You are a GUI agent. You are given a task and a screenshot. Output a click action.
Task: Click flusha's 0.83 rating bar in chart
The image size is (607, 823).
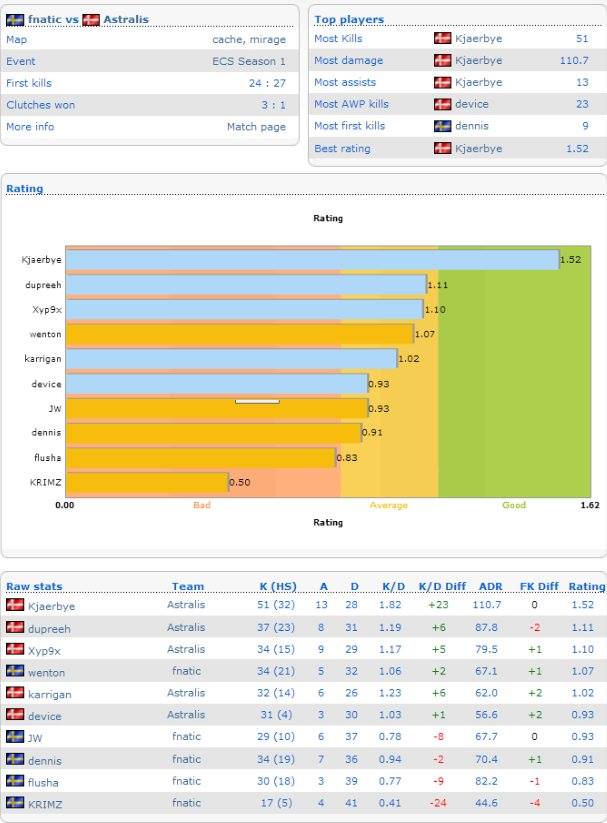[201, 458]
